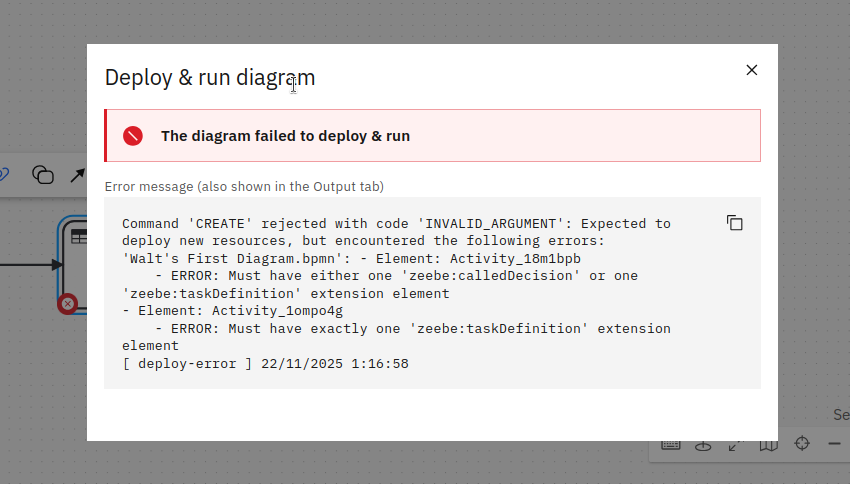Click the Error message label text

(x=244, y=187)
